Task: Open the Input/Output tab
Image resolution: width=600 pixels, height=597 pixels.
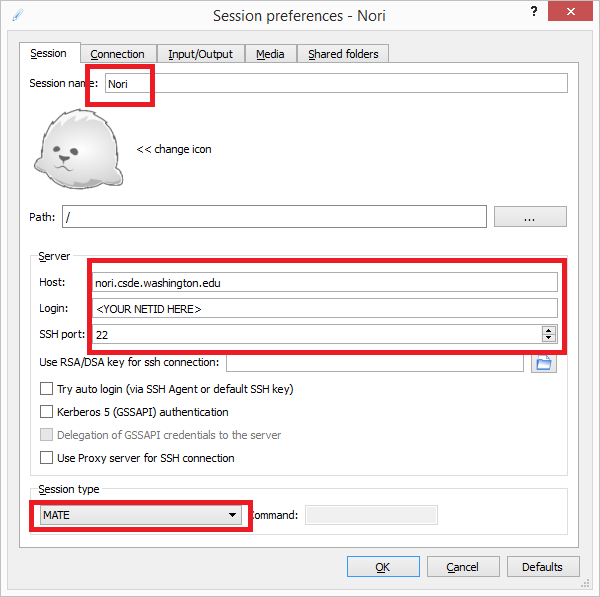Action: pos(200,54)
